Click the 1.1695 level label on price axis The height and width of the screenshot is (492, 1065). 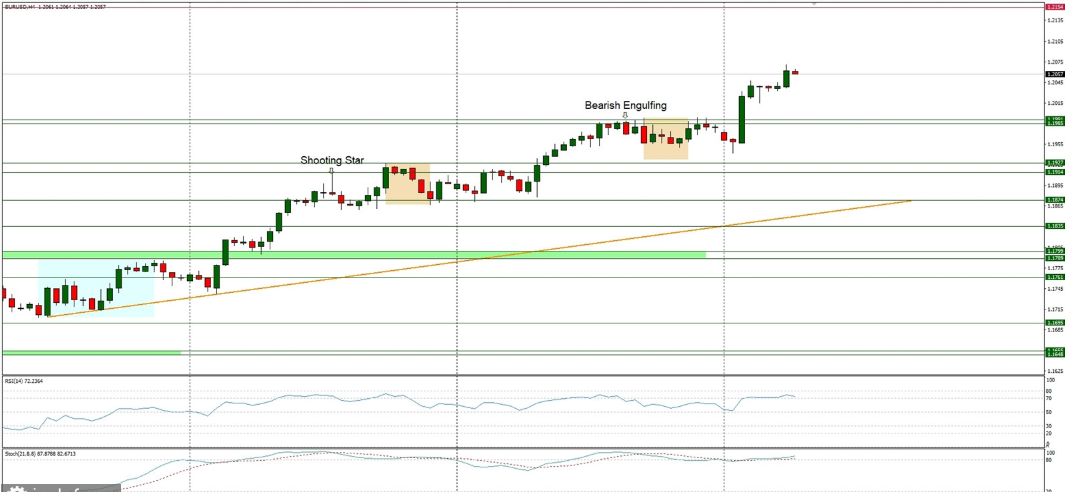click(x=1054, y=323)
